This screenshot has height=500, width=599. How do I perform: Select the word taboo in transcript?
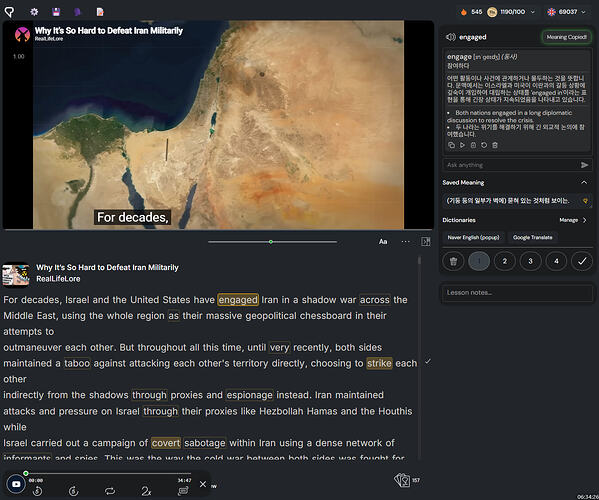tap(77, 363)
